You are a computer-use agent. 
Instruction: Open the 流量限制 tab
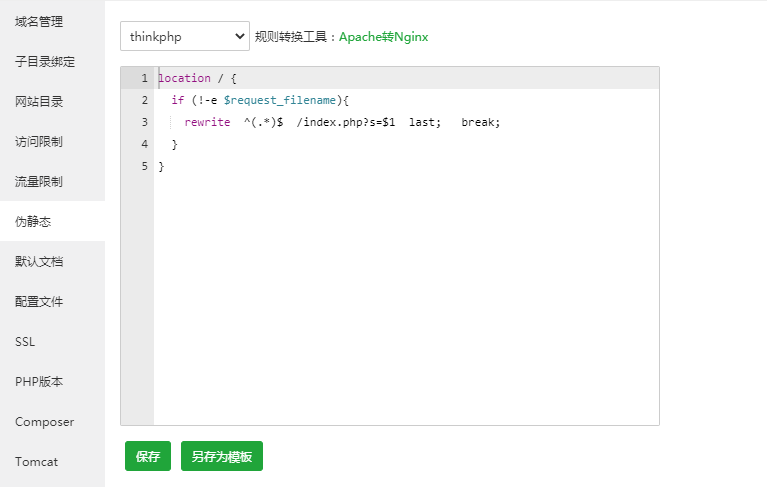click(x=39, y=181)
